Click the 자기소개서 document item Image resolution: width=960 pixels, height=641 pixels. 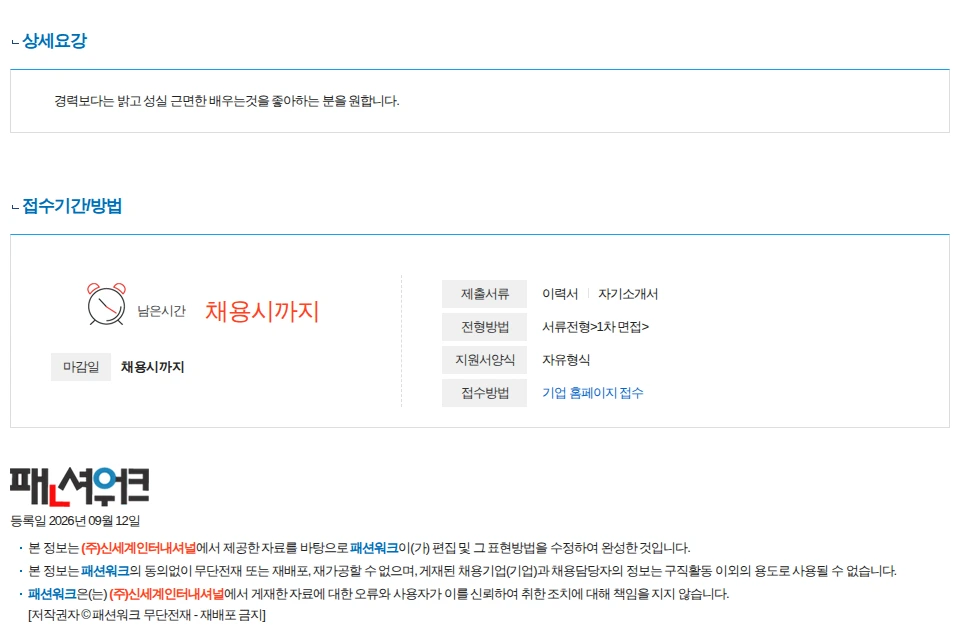[x=628, y=294]
